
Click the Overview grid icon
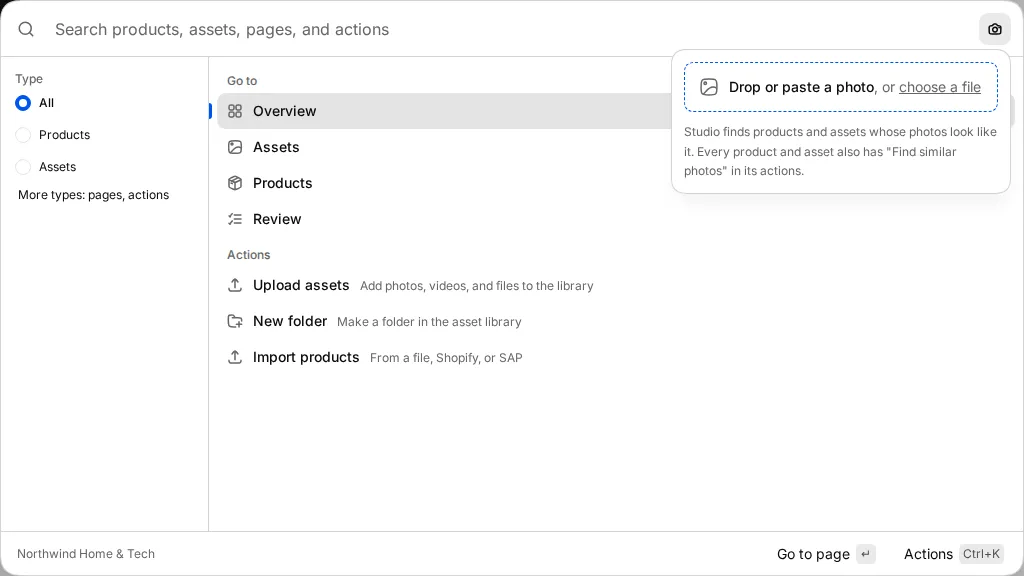235,111
